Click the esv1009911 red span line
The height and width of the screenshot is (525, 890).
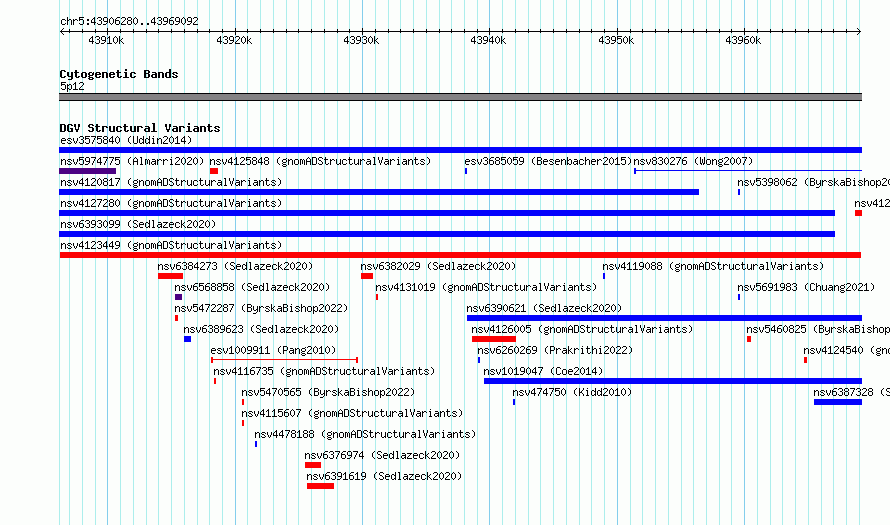coord(284,360)
